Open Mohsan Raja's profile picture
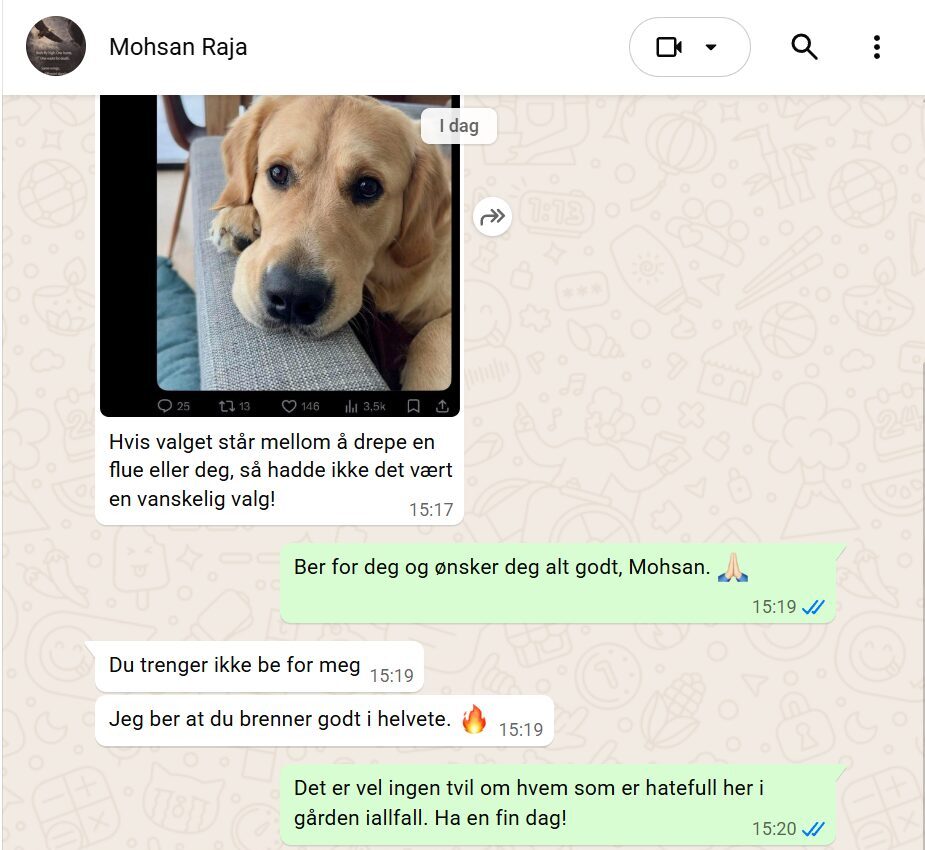Viewport: 925px width, 850px height. pos(56,46)
